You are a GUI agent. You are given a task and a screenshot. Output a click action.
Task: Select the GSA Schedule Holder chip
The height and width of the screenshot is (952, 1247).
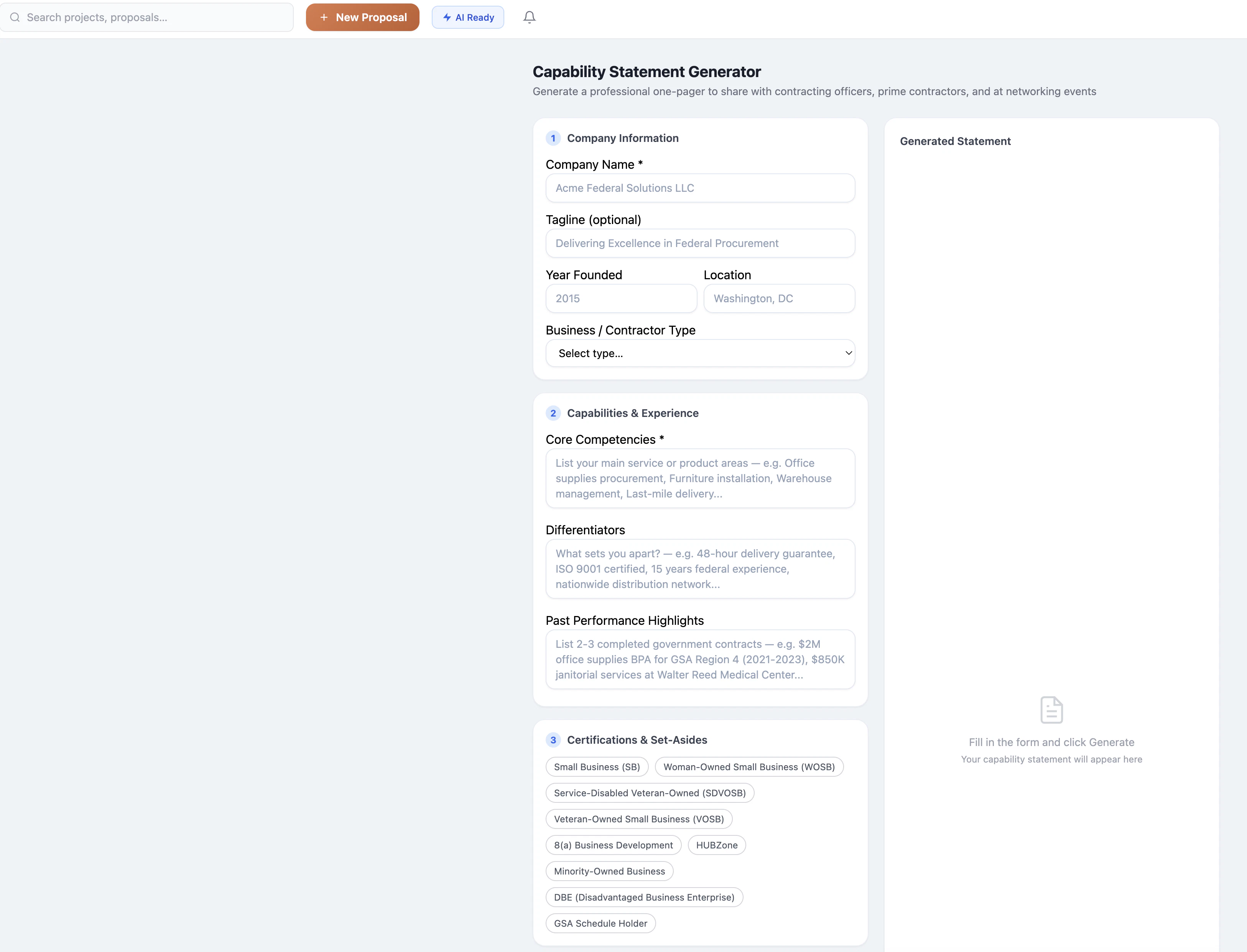click(600, 923)
